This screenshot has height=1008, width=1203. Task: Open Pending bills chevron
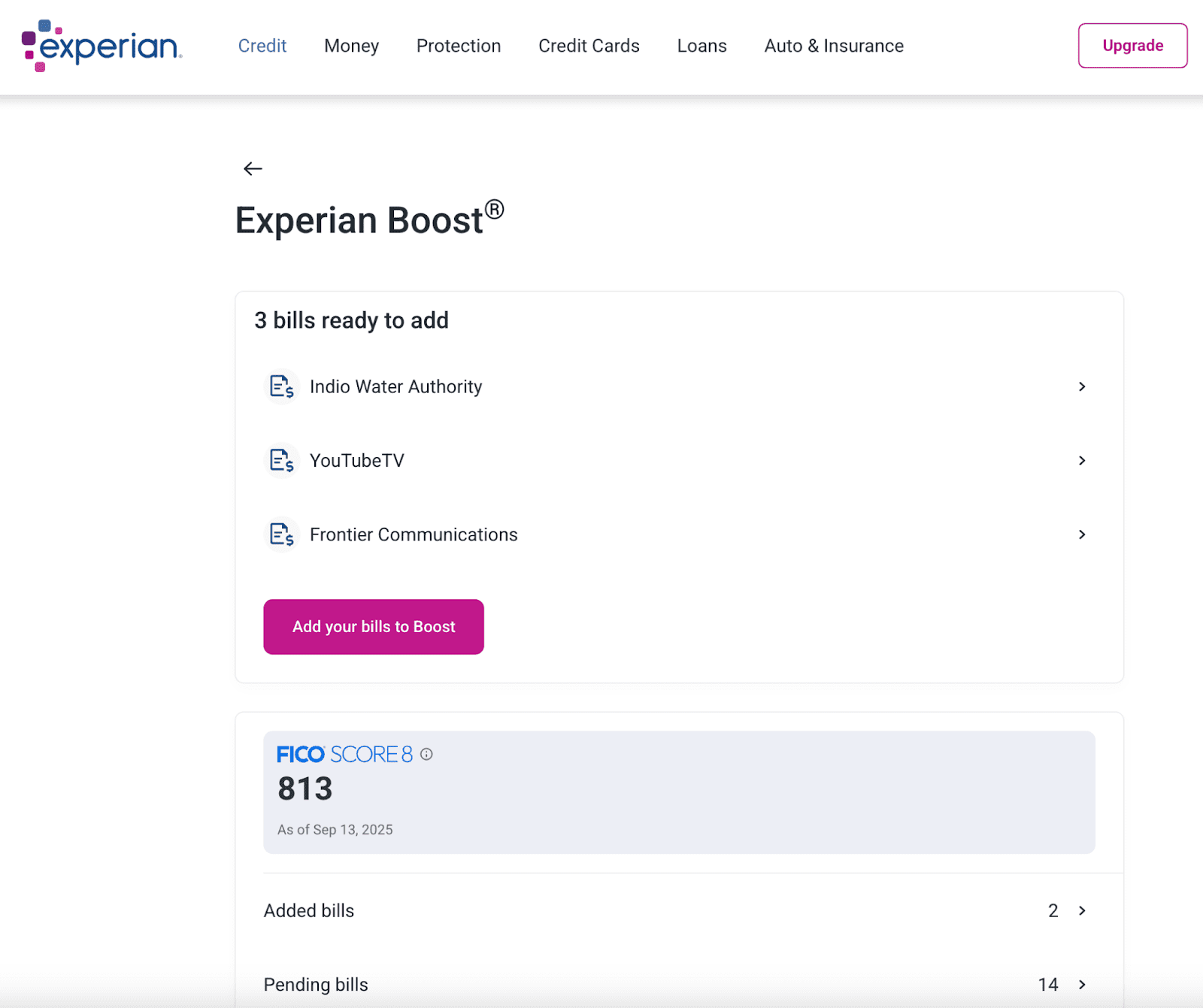1082,985
